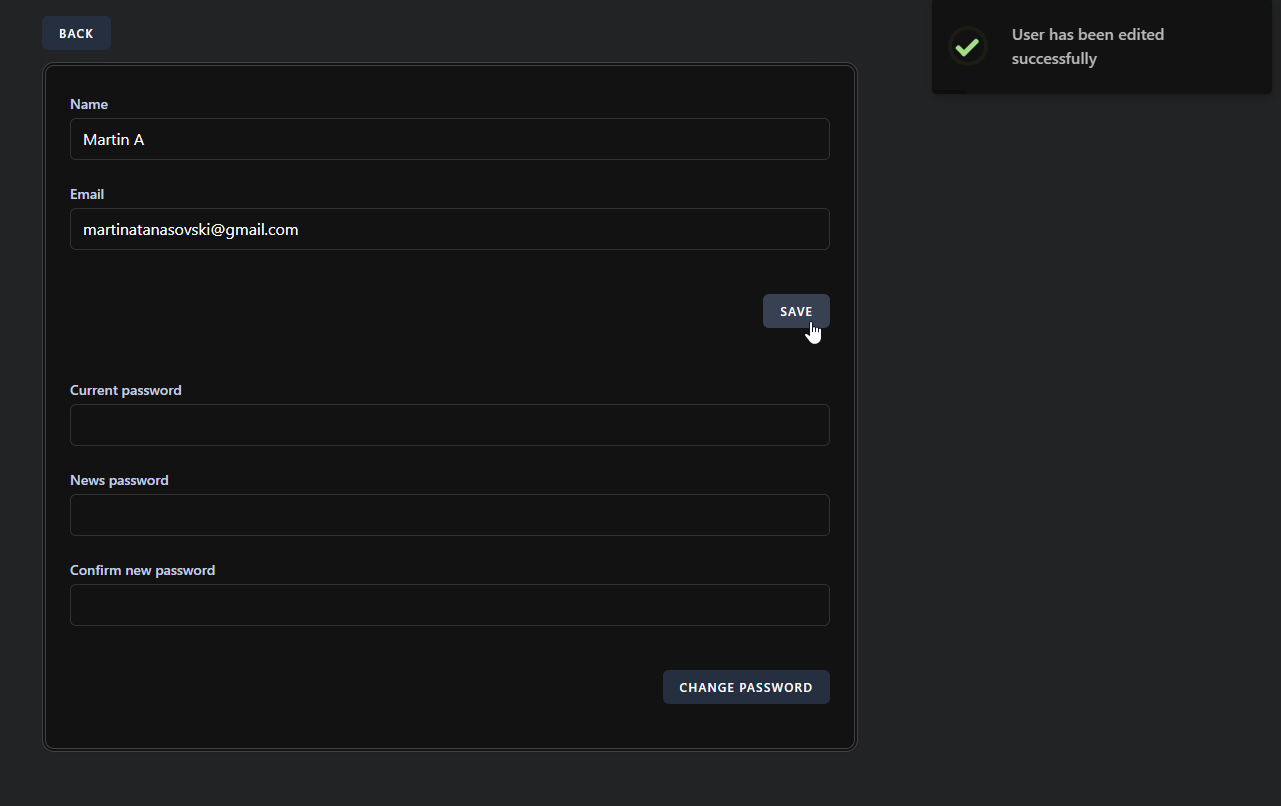Click the "Name" field label
The image size is (1281, 806).
coord(89,104)
